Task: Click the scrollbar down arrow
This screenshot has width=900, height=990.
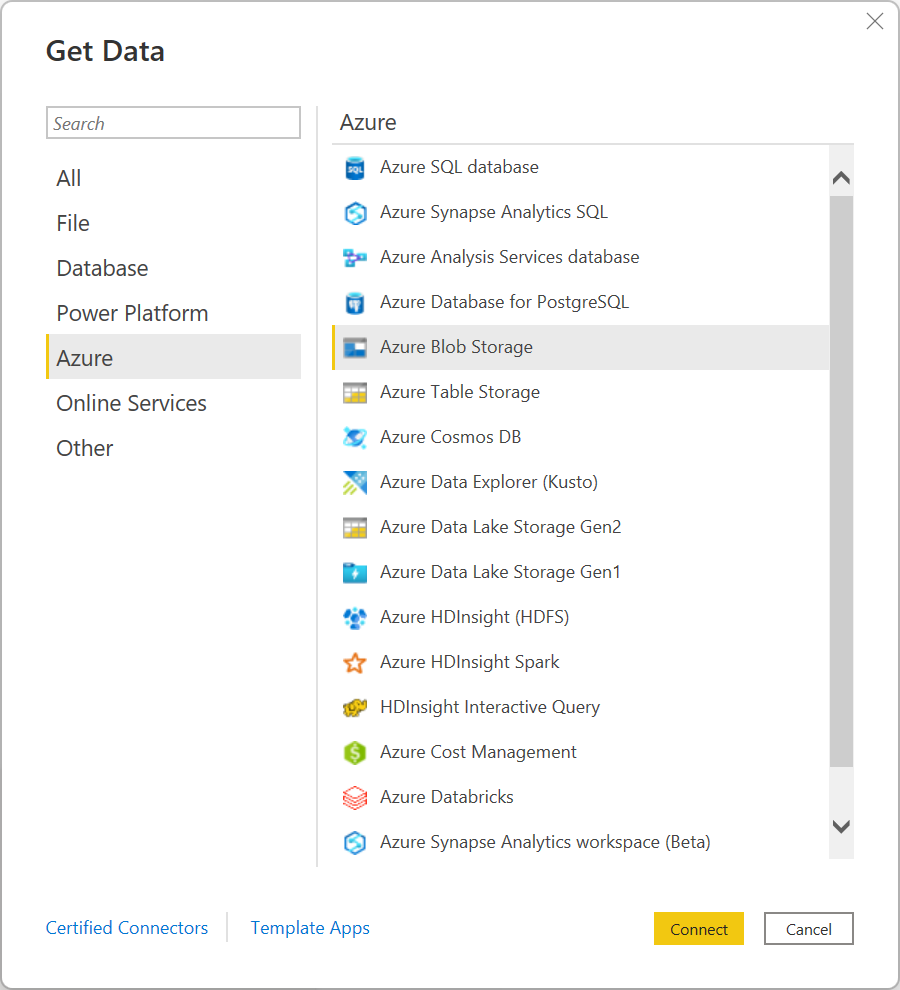Action: point(841,827)
